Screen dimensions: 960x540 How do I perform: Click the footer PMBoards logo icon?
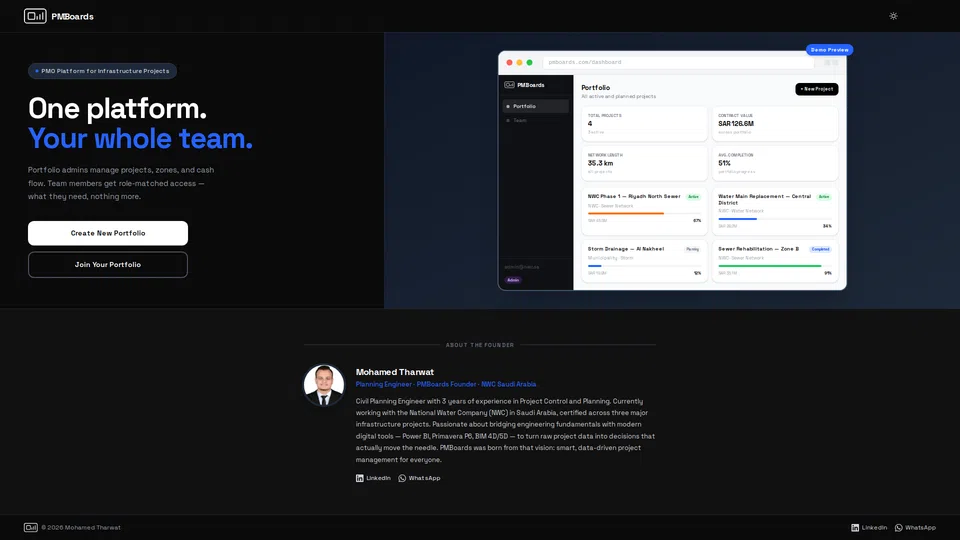(x=31, y=527)
